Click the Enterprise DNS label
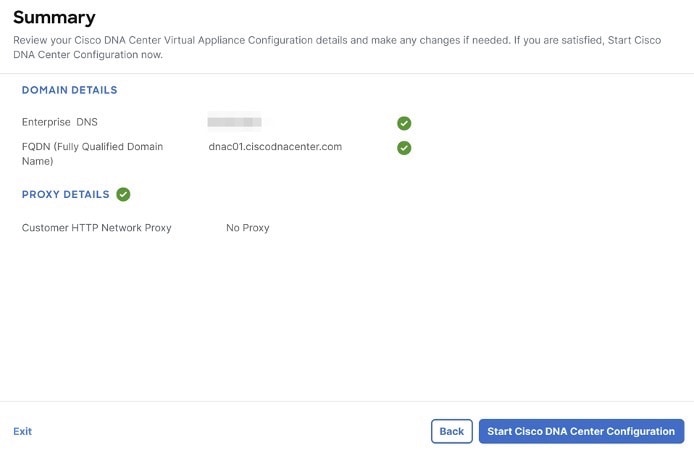This screenshot has width=694, height=460. pyautogui.click(x=60, y=122)
